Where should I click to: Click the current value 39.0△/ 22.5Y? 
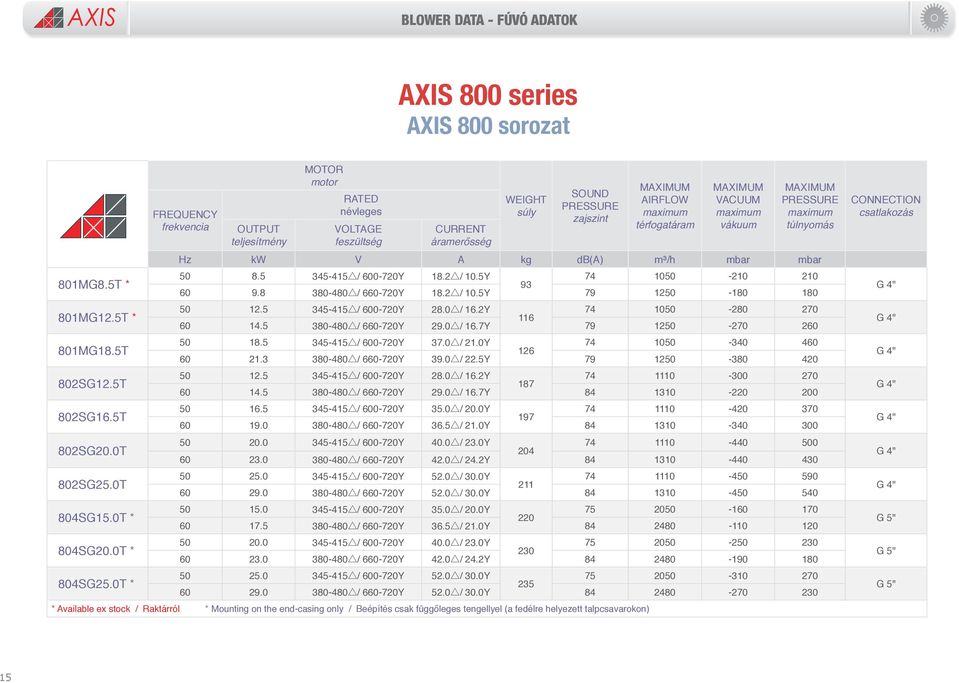tap(461, 360)
